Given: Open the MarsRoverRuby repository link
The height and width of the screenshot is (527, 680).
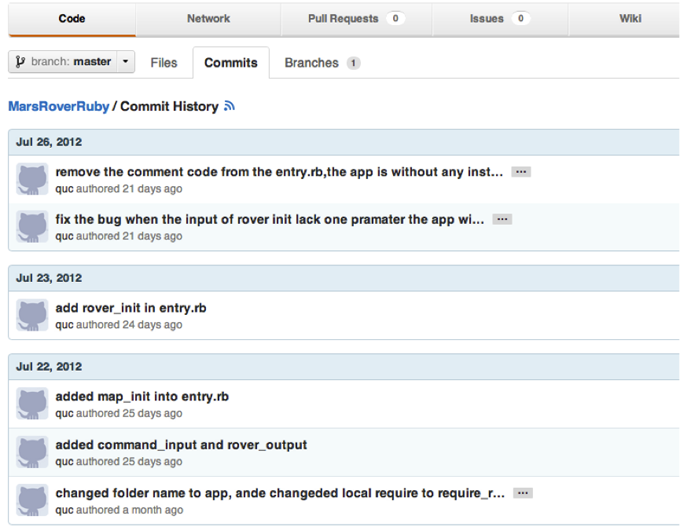Looking at the screenshot, I should point(58,106).
